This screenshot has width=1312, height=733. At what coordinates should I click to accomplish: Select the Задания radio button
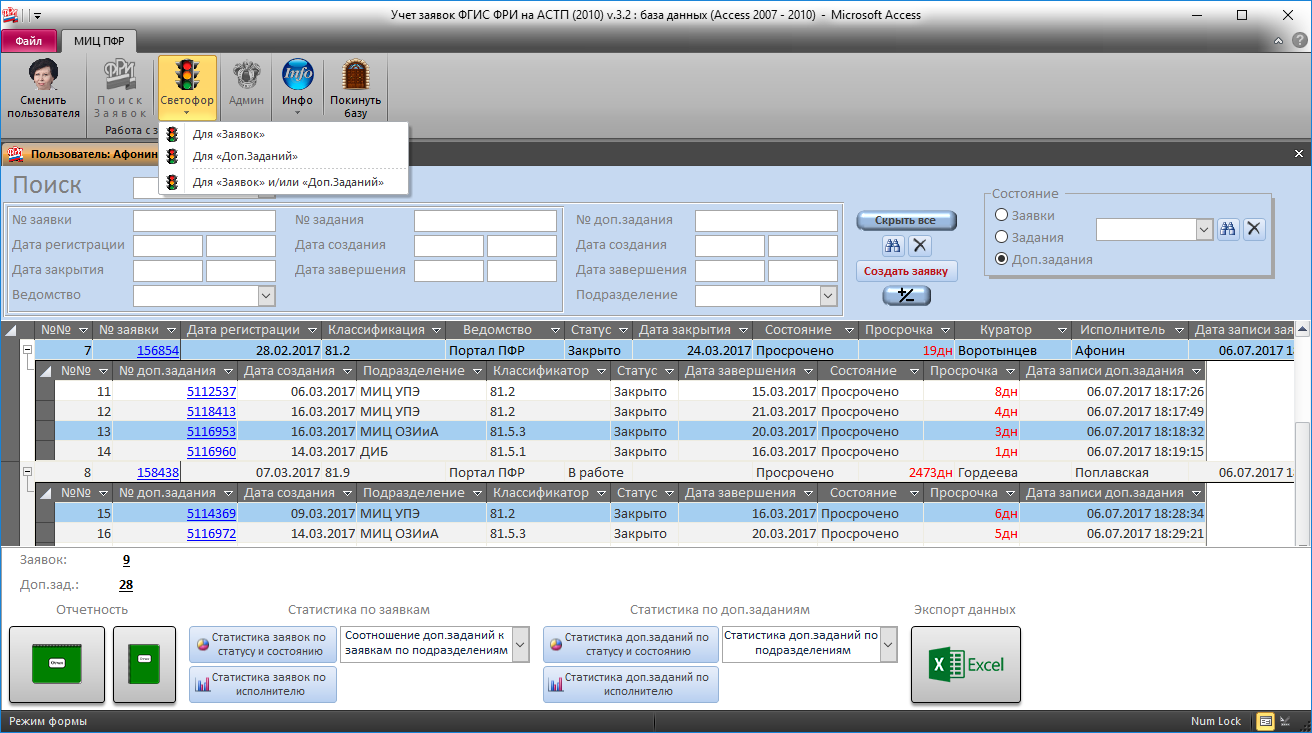[1001, 237]
